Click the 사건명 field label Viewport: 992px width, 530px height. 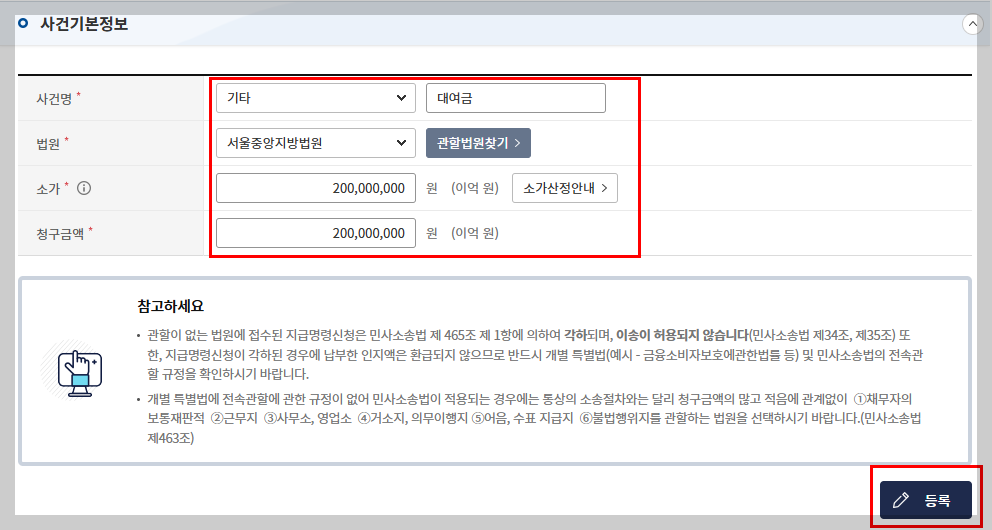coord(54,99)
